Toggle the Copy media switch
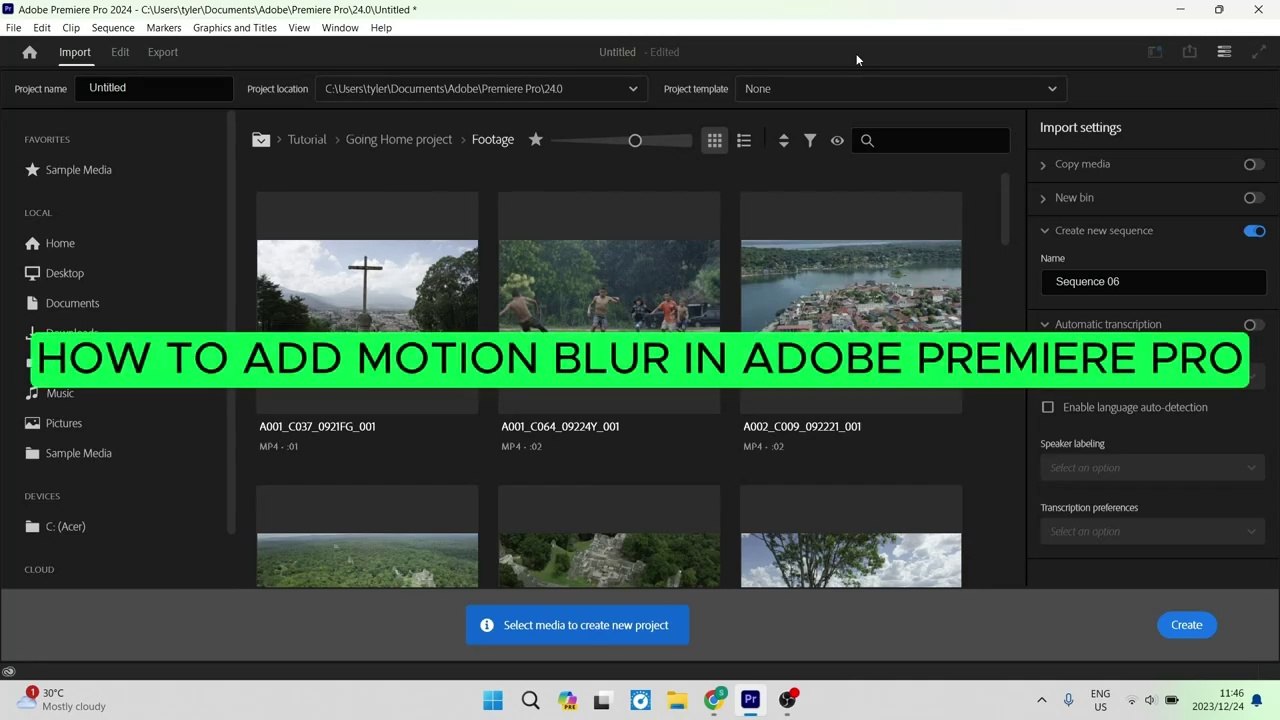 (x=1254, y=165)
